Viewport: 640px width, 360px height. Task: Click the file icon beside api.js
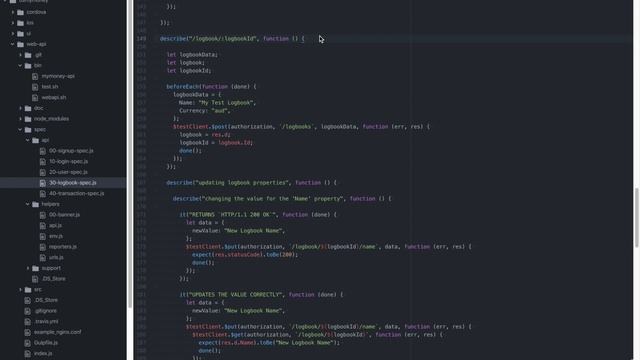(x=43, y=225)
